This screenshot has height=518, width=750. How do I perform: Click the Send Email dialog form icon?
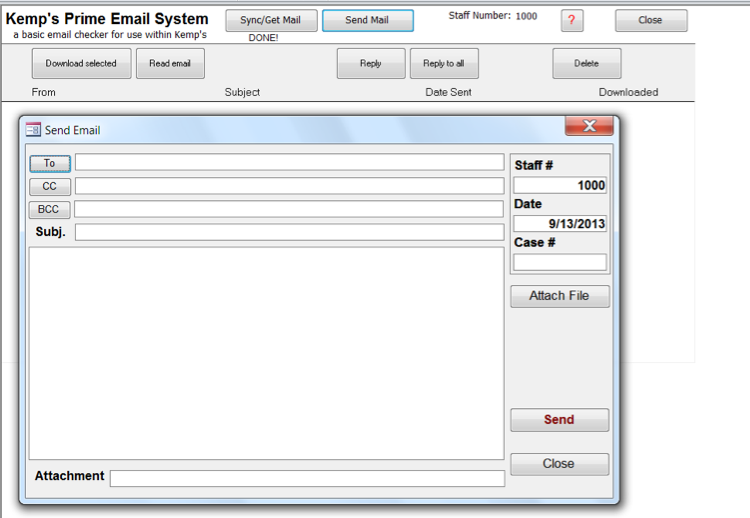click(x=33, y=130)
